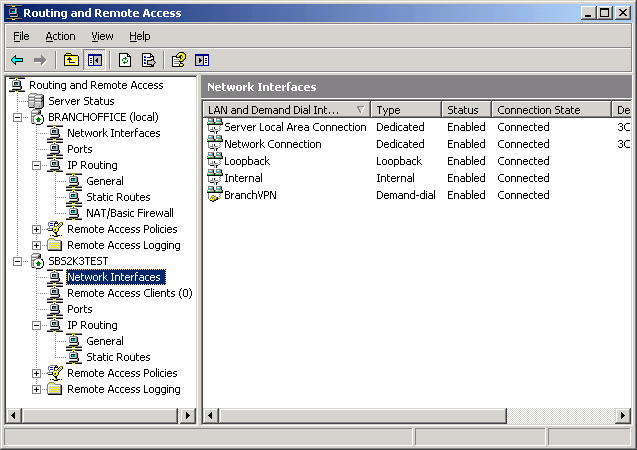Click the Forward arrow toolbar icon

(40, 61)
